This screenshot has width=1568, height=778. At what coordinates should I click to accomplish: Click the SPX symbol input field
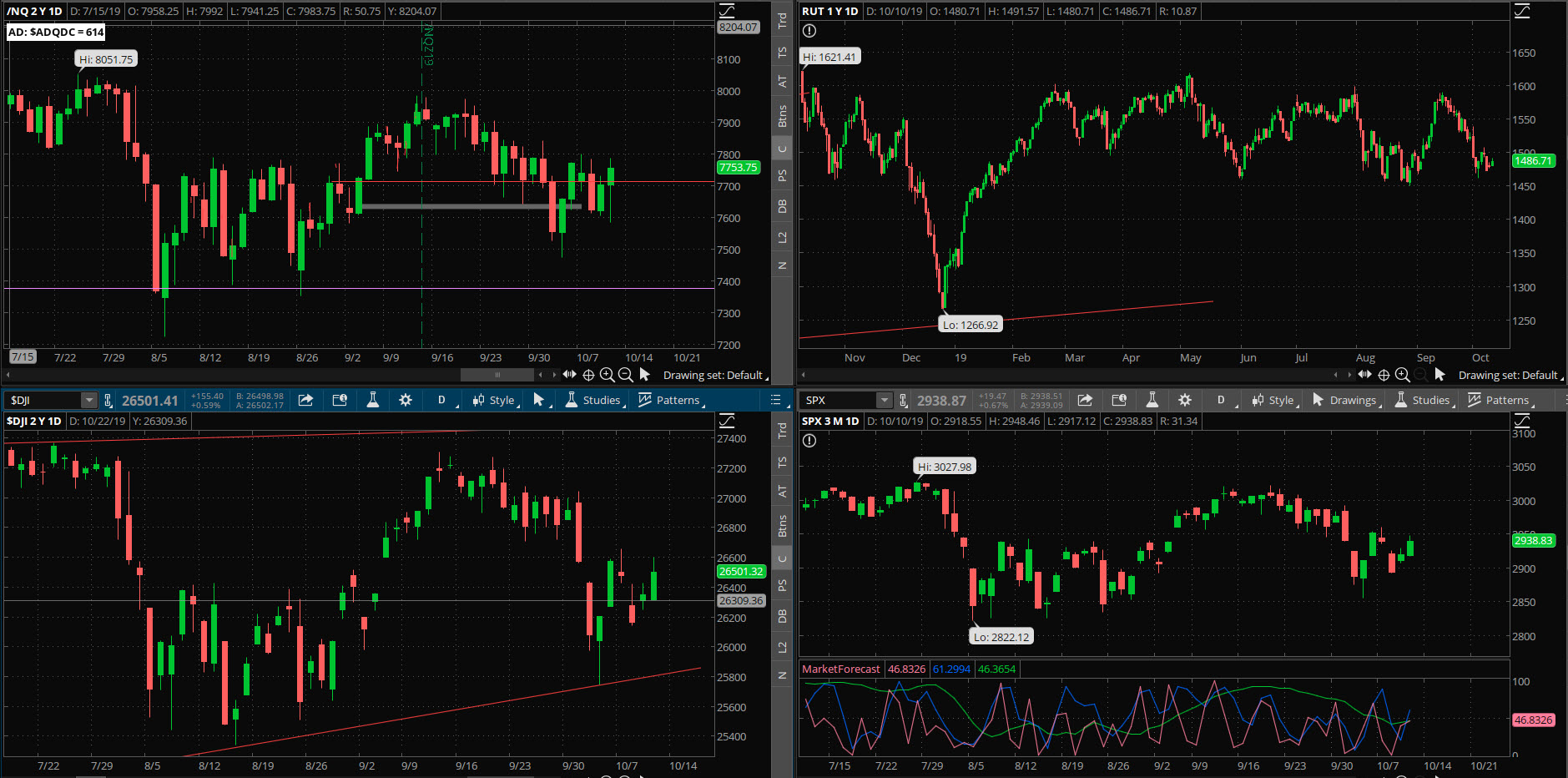pos(839,401)
